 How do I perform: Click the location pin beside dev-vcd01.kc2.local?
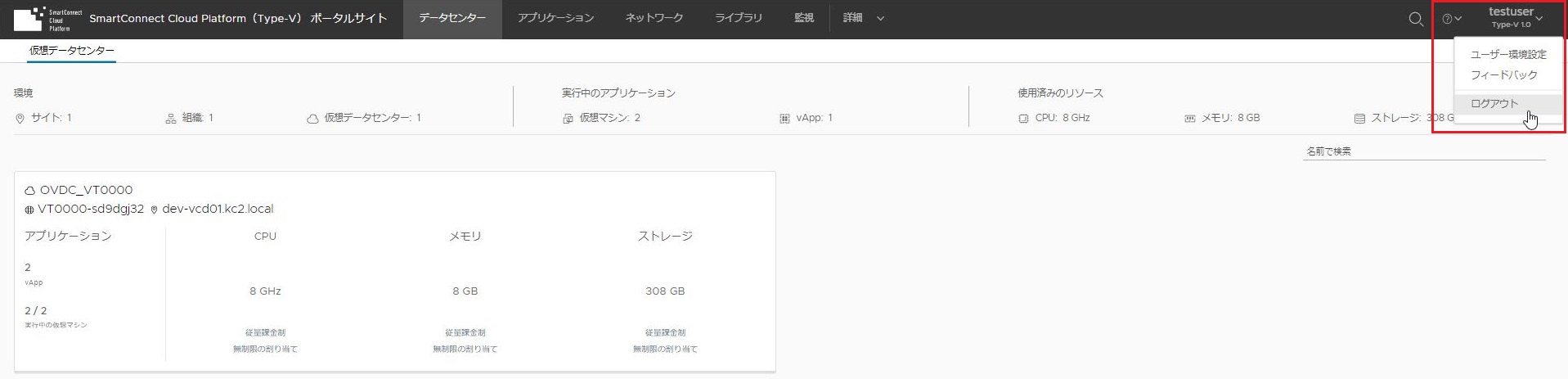point(154,210)
